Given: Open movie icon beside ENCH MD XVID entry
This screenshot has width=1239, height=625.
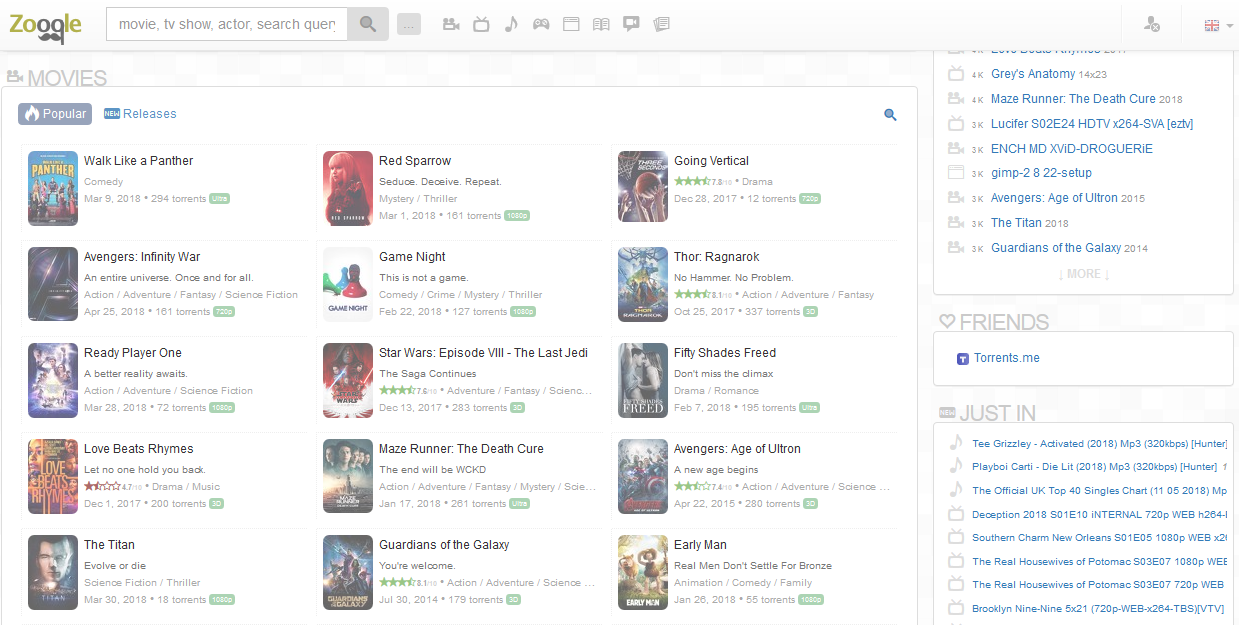Looking at the screenshot, I should (955, 148).
